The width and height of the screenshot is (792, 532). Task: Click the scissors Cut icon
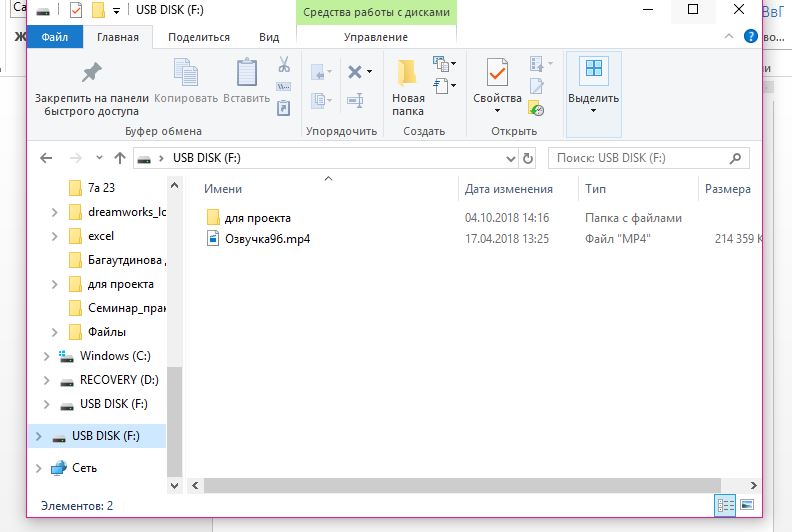click(x=284, y=64)
